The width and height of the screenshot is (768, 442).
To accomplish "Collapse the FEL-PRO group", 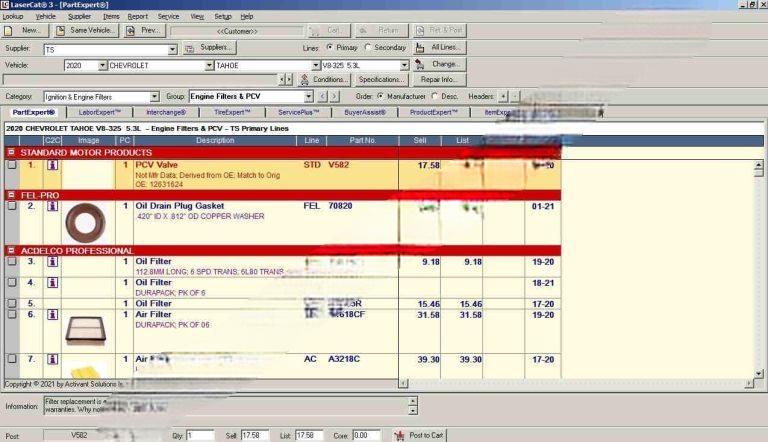I will 11,195.
